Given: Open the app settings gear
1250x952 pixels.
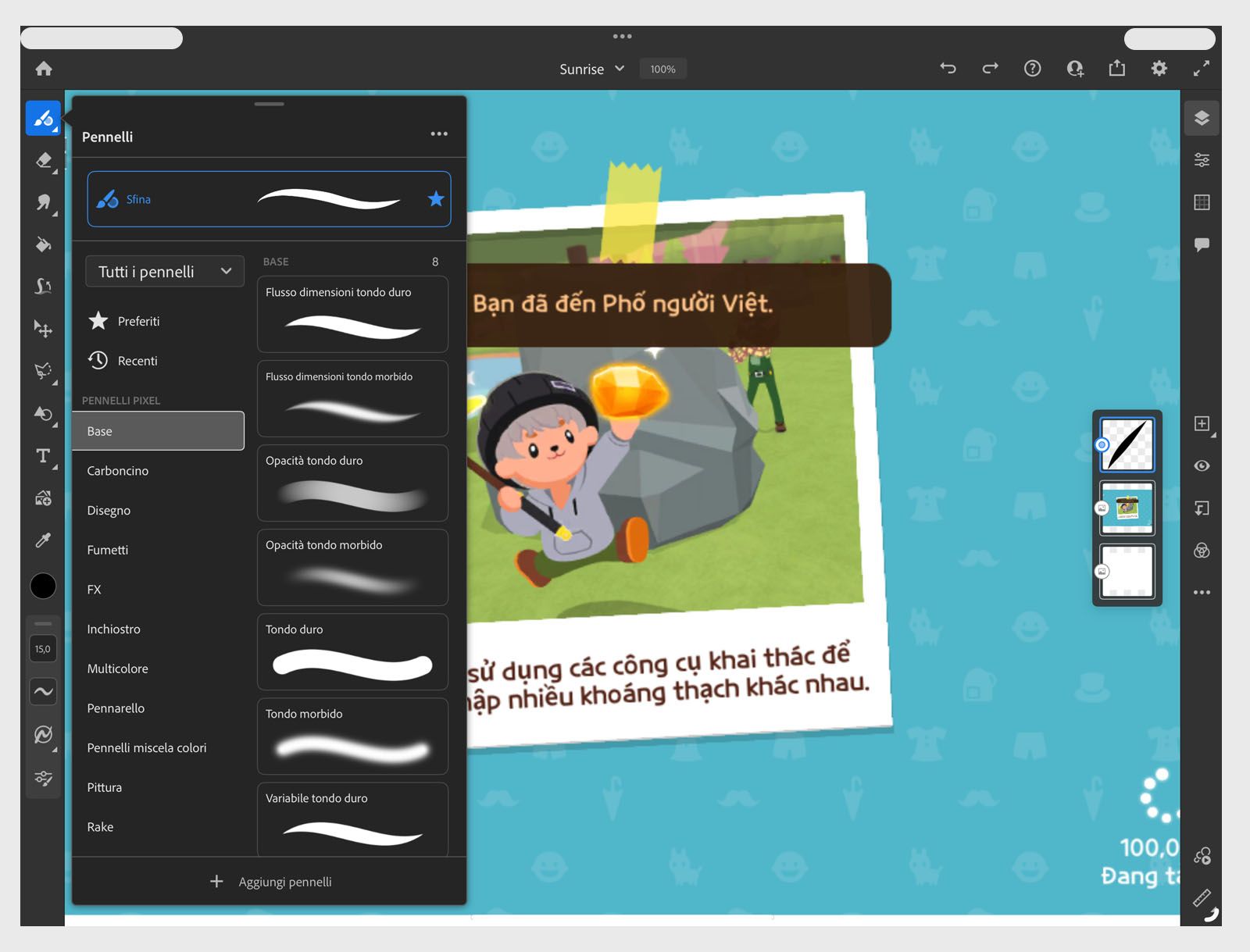Looking at the screenshot, I should (1159, 69).
